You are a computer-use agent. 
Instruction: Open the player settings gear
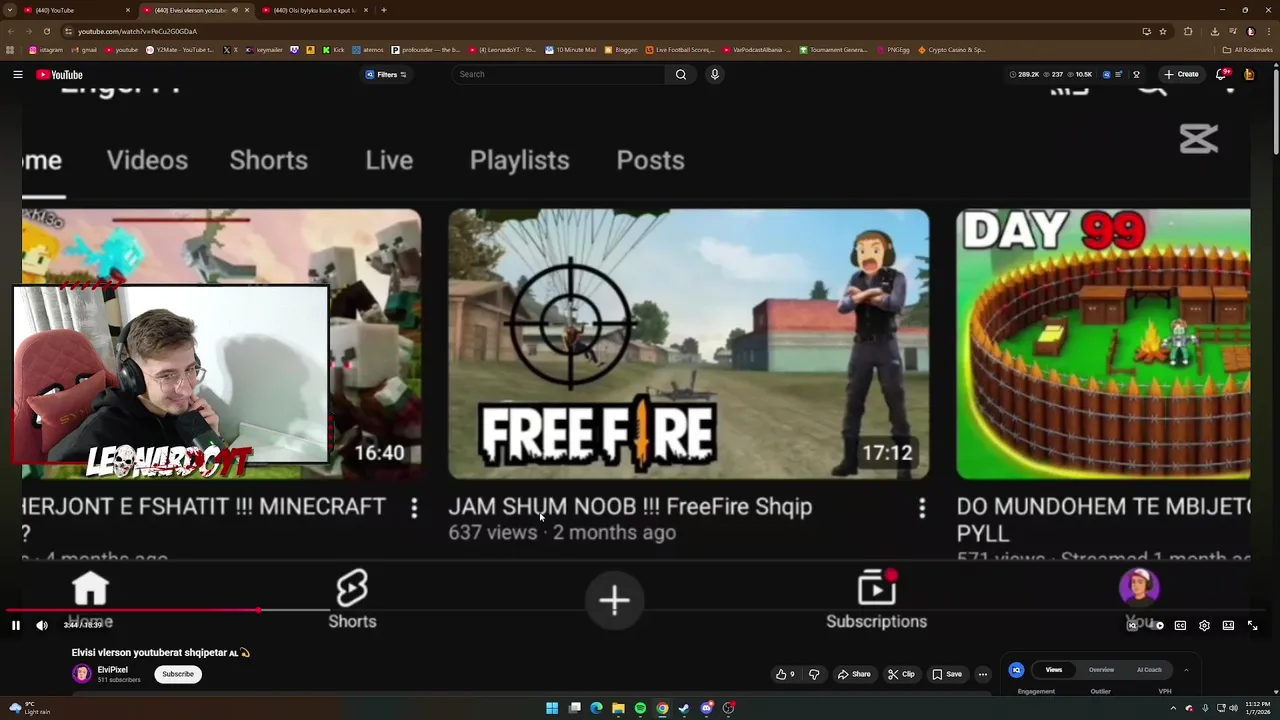pos(1204,625)
